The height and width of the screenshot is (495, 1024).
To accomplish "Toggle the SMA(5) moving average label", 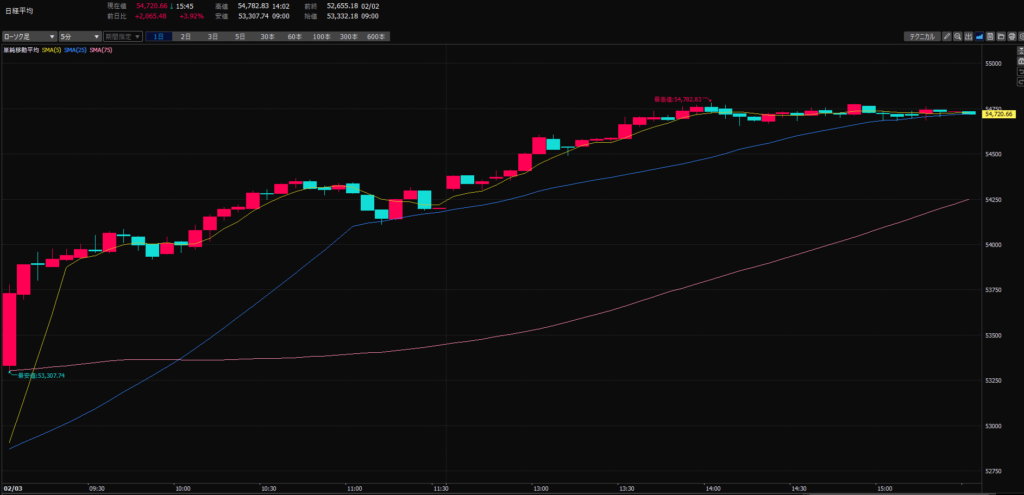I will coord(51,49).
